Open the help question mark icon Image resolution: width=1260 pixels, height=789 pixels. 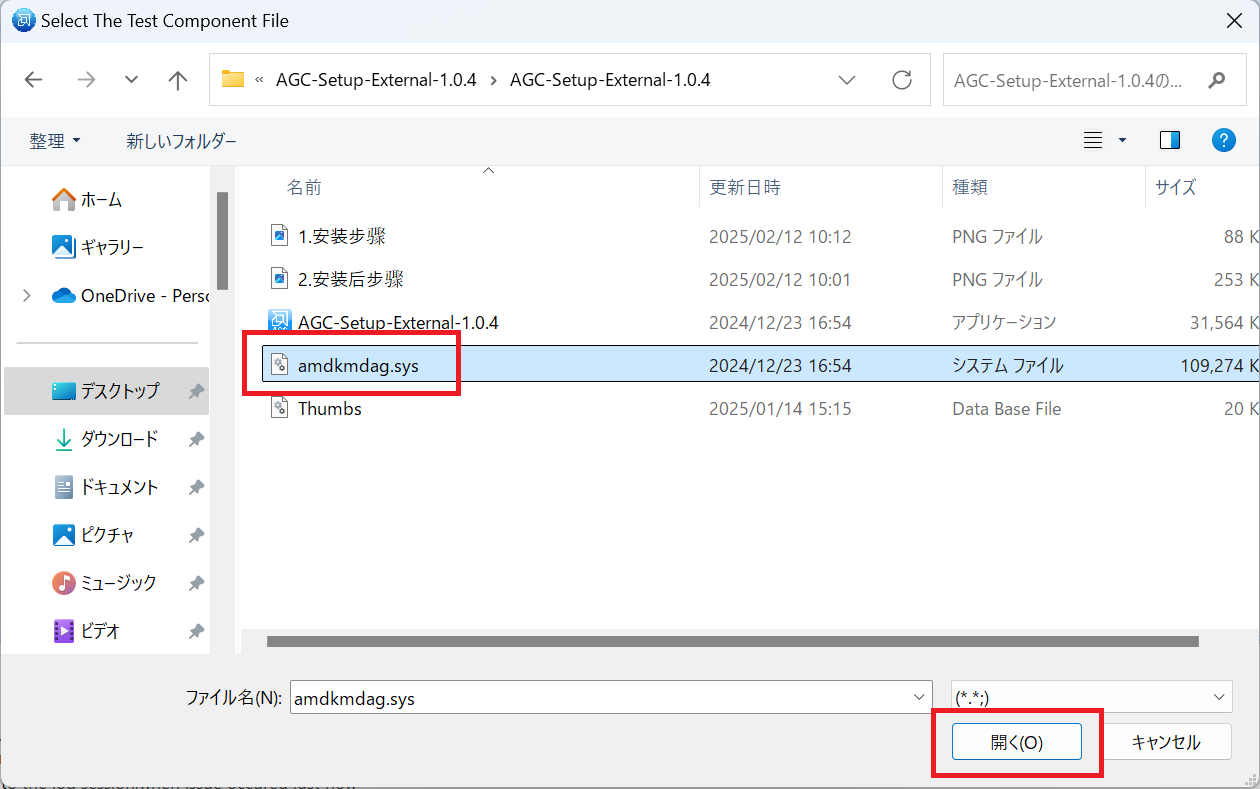[1223, 140]
